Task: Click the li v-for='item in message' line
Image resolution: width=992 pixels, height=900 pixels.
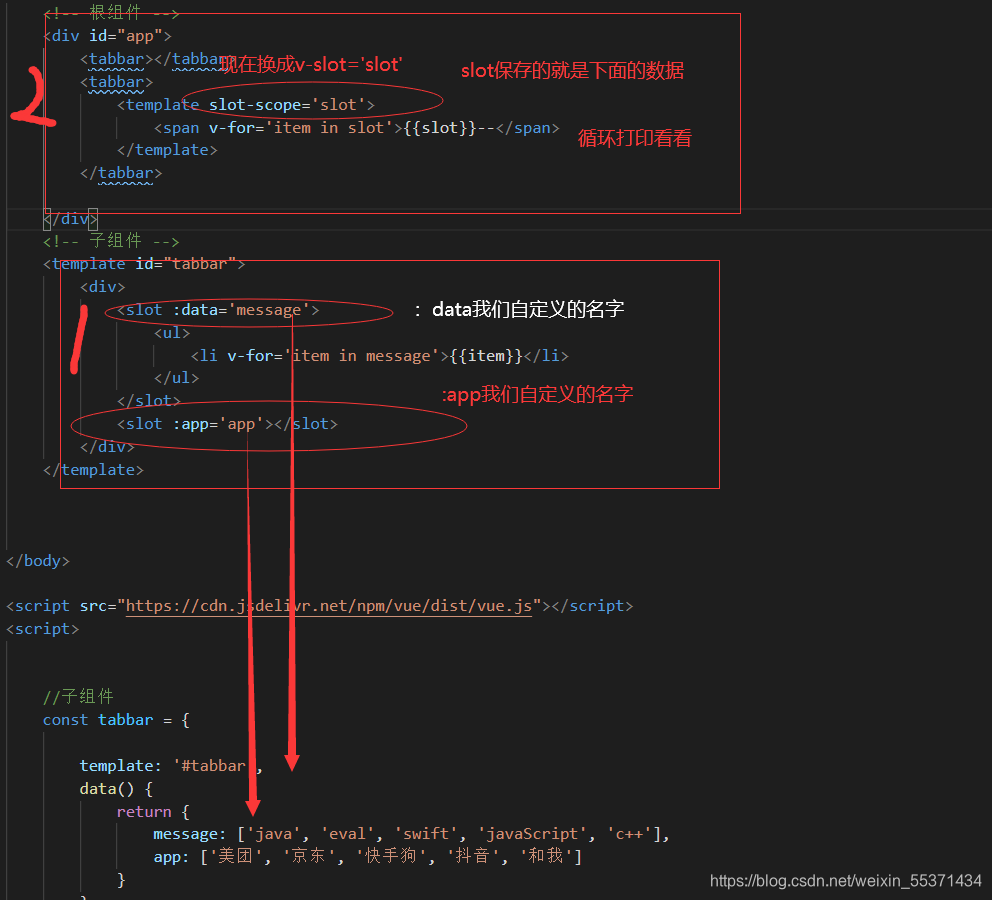Action: (x=380, y=355)
